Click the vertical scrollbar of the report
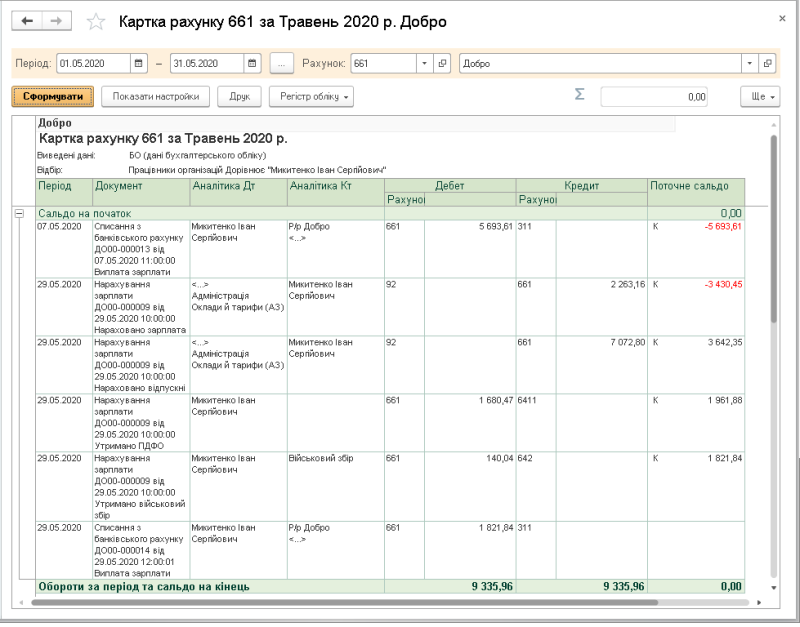The image size is (800, 627). pos(773,230)
